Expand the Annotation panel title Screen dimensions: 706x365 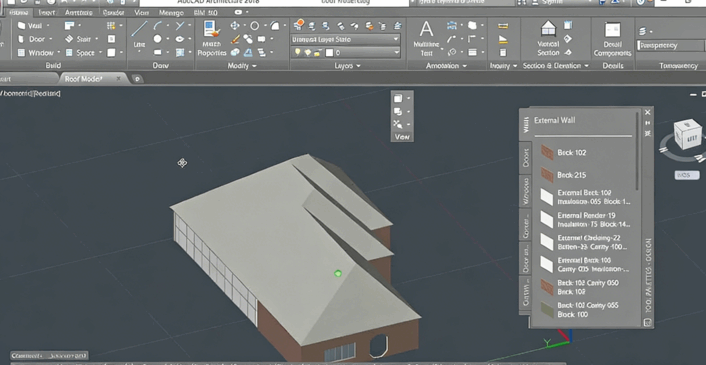pyautogui.click(x=448, y=66)
